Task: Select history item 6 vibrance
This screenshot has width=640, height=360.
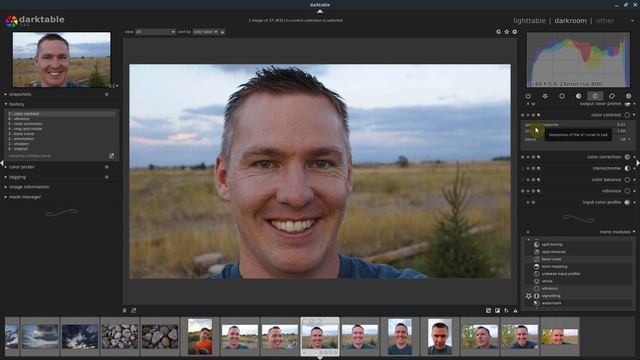Action: 61,119
